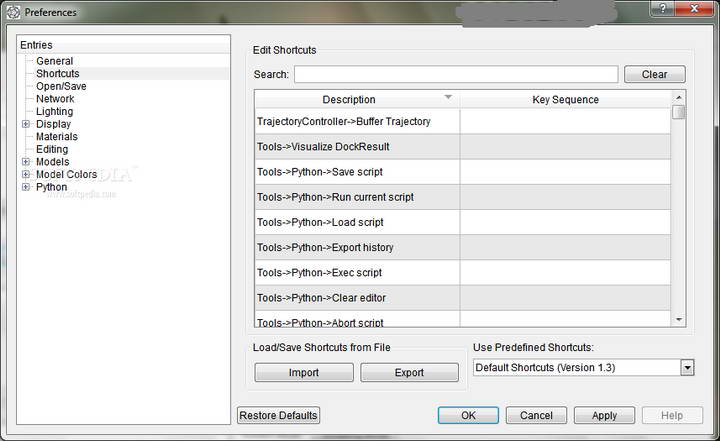
Task: Click Key Sequence cell for Exec script
Action: point(565,273)
